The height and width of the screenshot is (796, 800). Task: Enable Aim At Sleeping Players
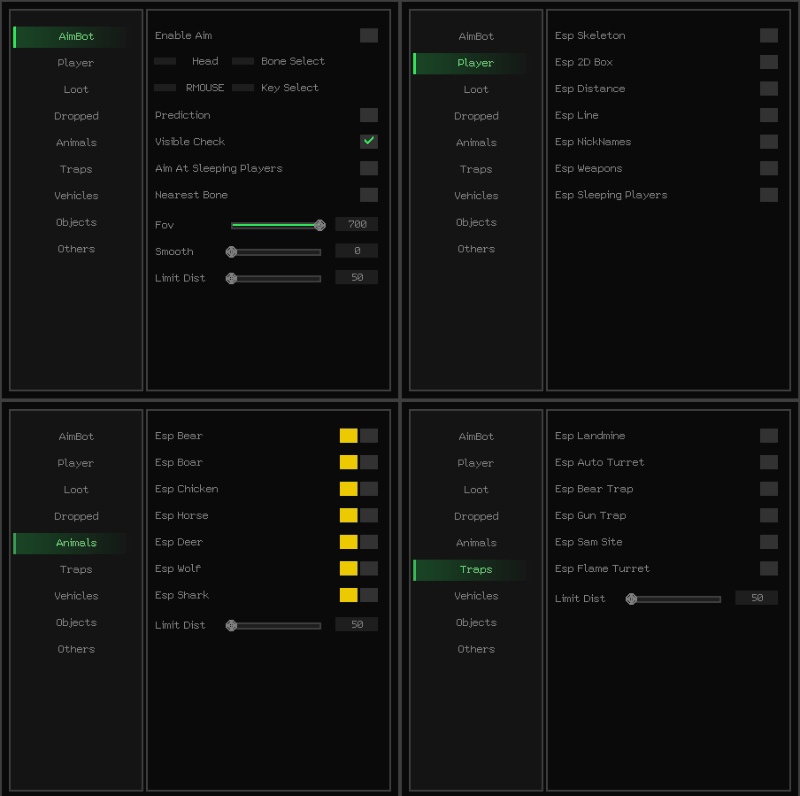point(368,168)
